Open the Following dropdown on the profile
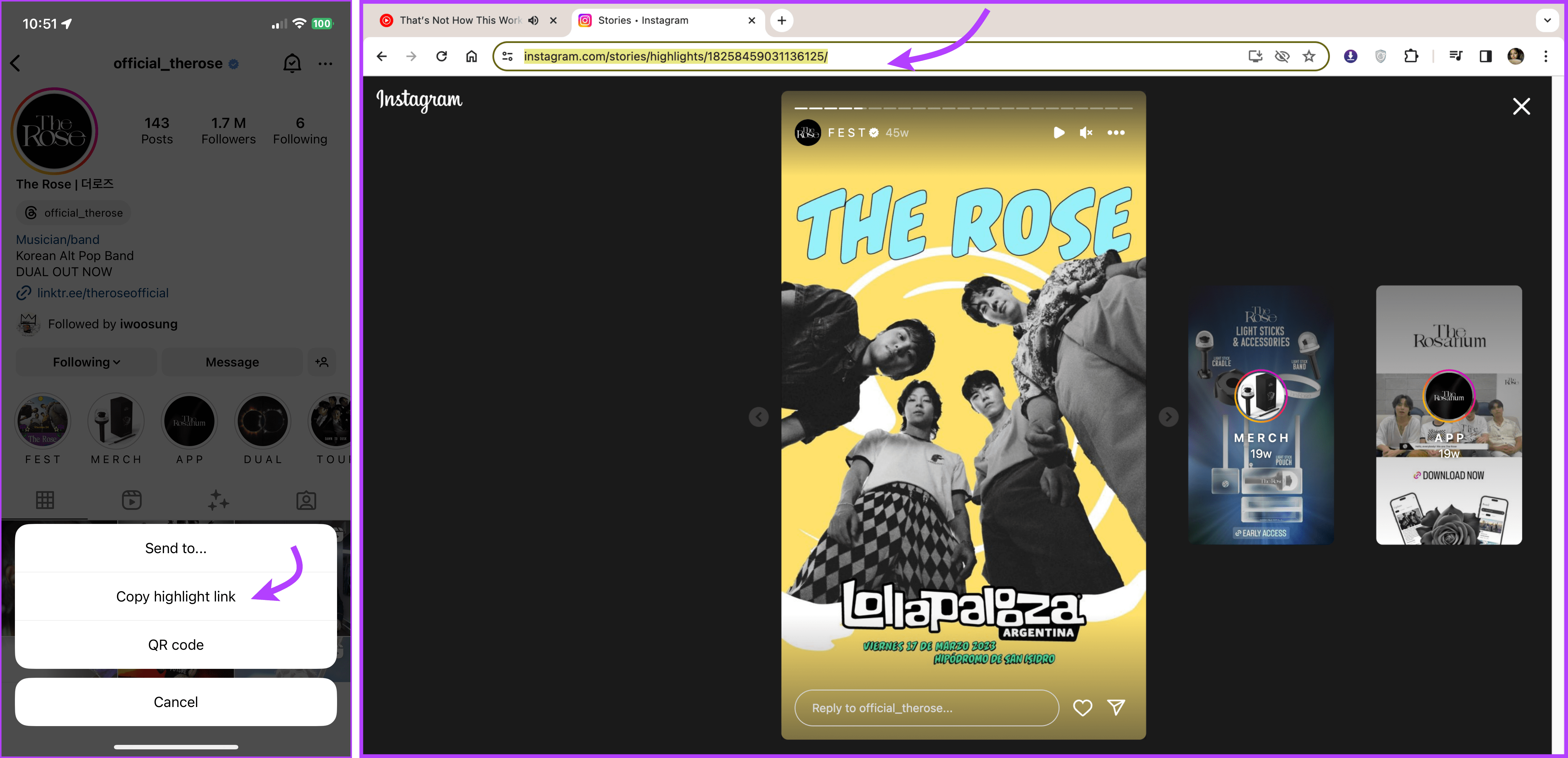Viewport: 1568px width, 758px height. 85,361
